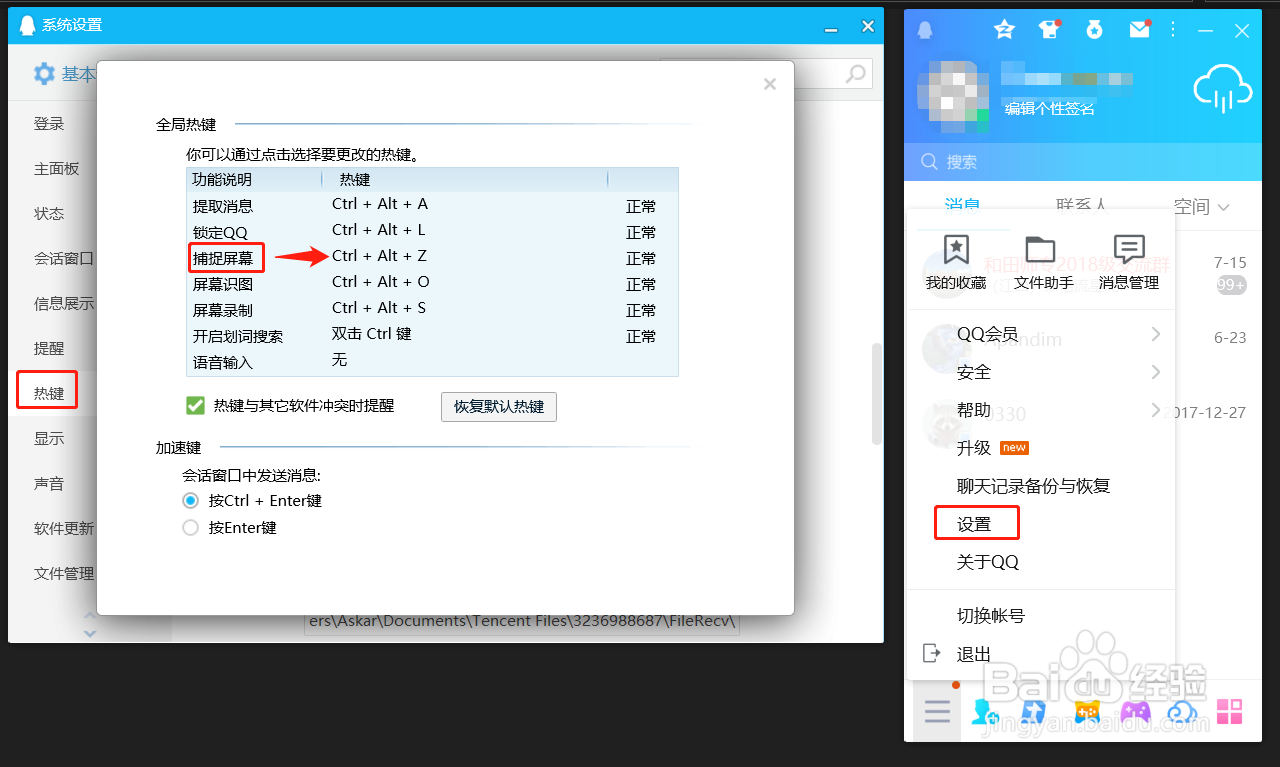This screenshot has height=767, width=1280.
Task: Click the hamburger main menu button
Action: 937,712
